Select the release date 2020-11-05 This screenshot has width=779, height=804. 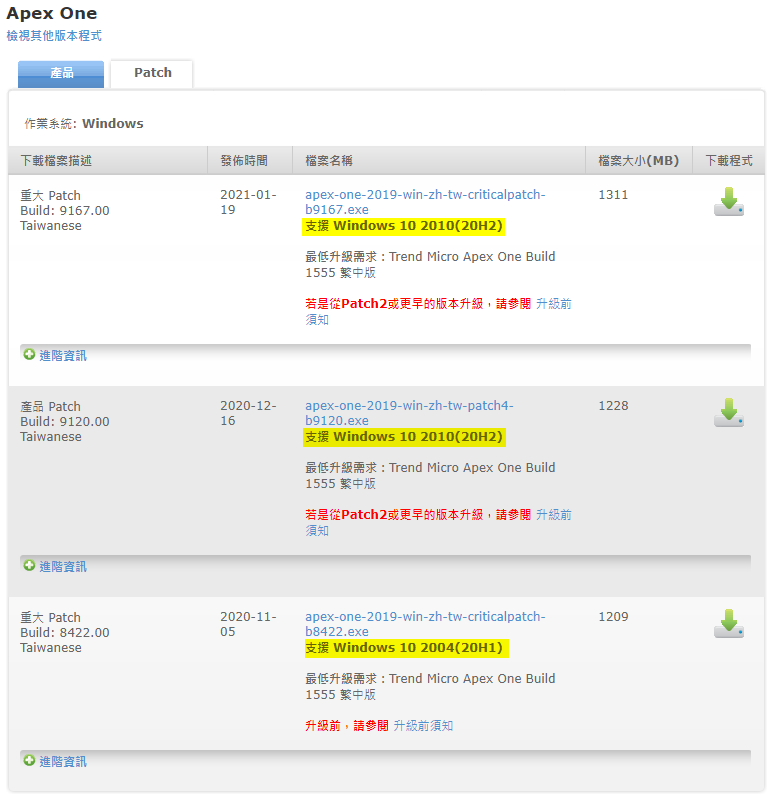point(248,624)
